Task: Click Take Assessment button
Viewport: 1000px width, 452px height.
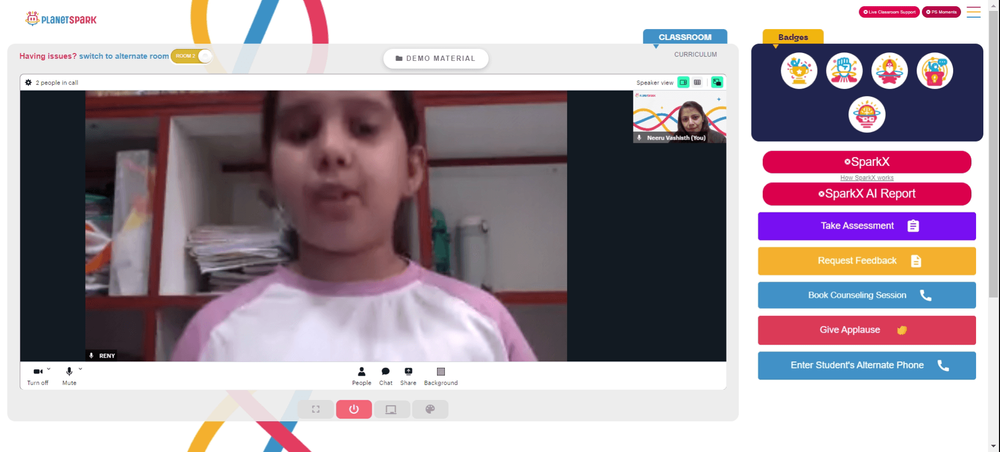Action: pos(867,226)
